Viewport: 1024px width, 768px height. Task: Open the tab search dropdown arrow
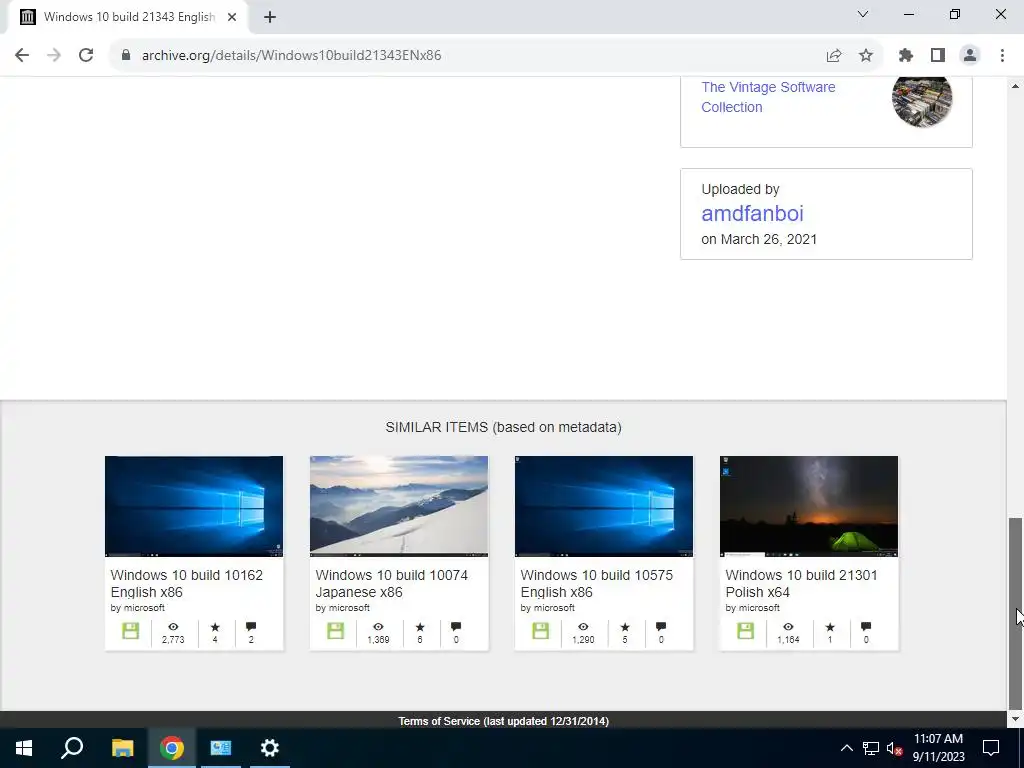pos(863,14)
